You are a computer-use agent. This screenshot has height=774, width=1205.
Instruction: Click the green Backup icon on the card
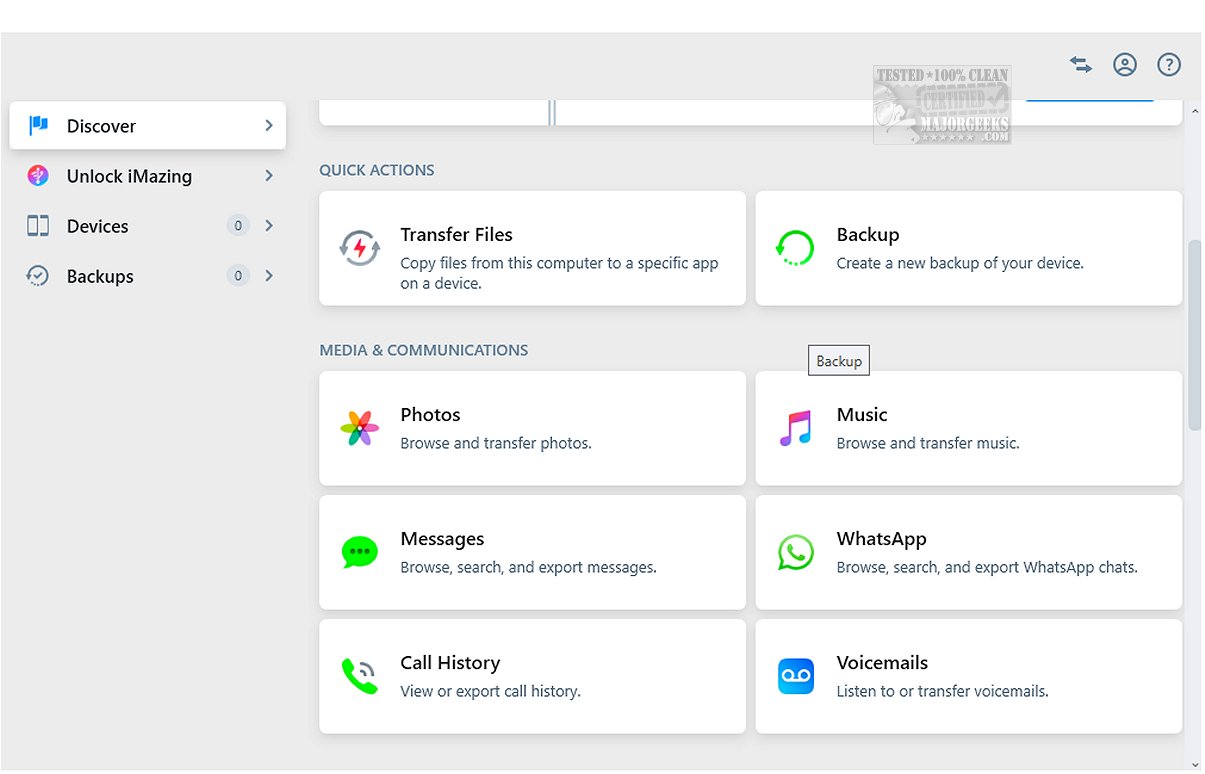pos(795,248)
